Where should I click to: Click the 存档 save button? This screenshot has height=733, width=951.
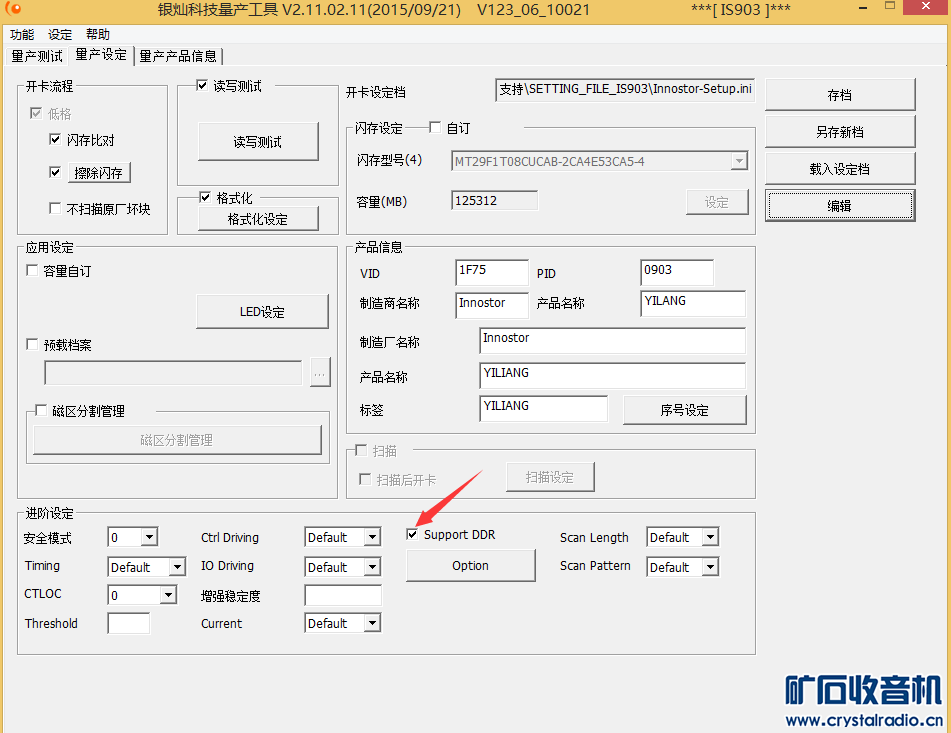pos(840,95)
